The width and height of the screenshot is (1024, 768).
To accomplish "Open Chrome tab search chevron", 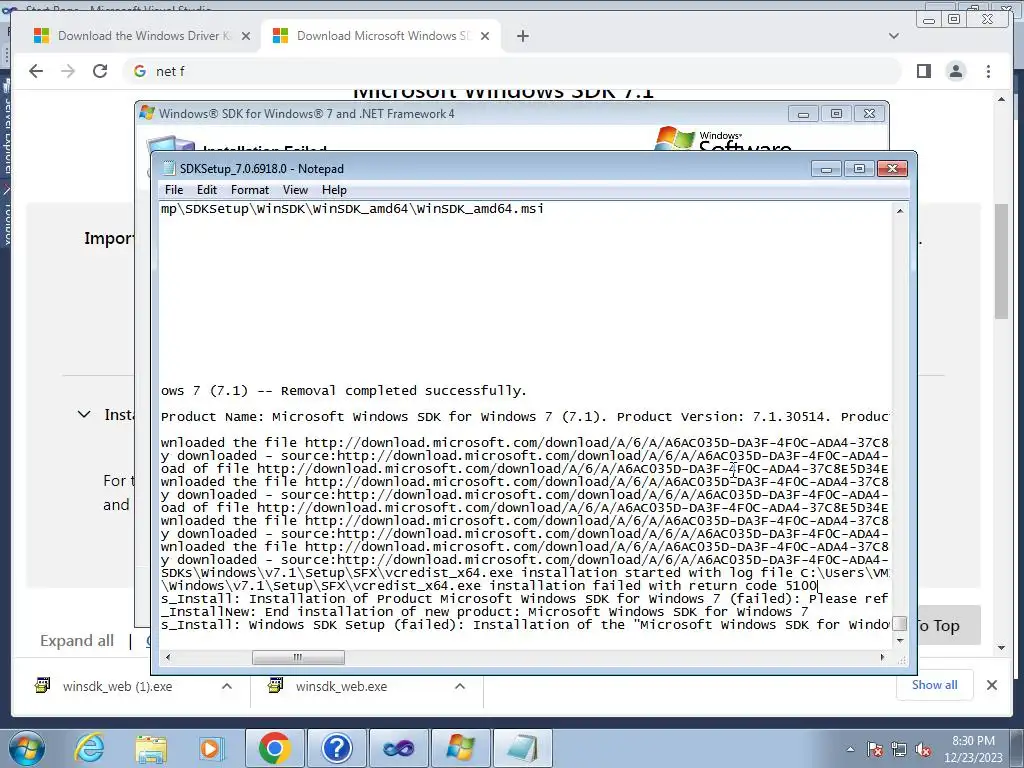I will (894, 36).
